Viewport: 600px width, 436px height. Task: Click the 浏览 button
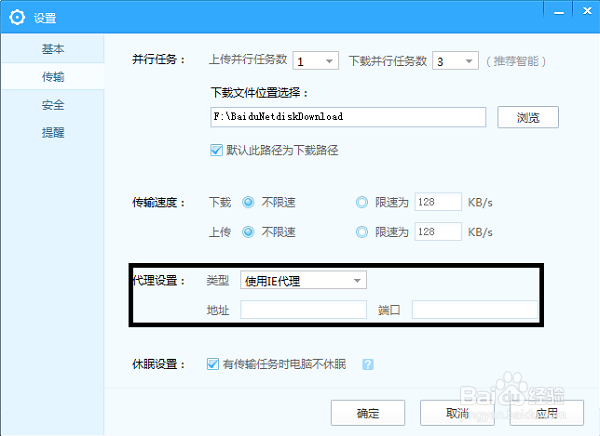(528, 117)
